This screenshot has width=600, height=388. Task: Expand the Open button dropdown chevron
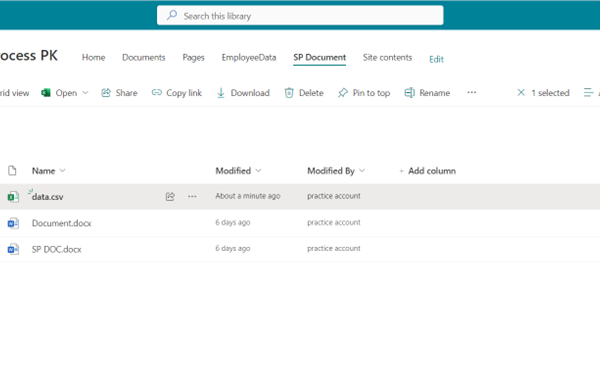tap(85, 93)
